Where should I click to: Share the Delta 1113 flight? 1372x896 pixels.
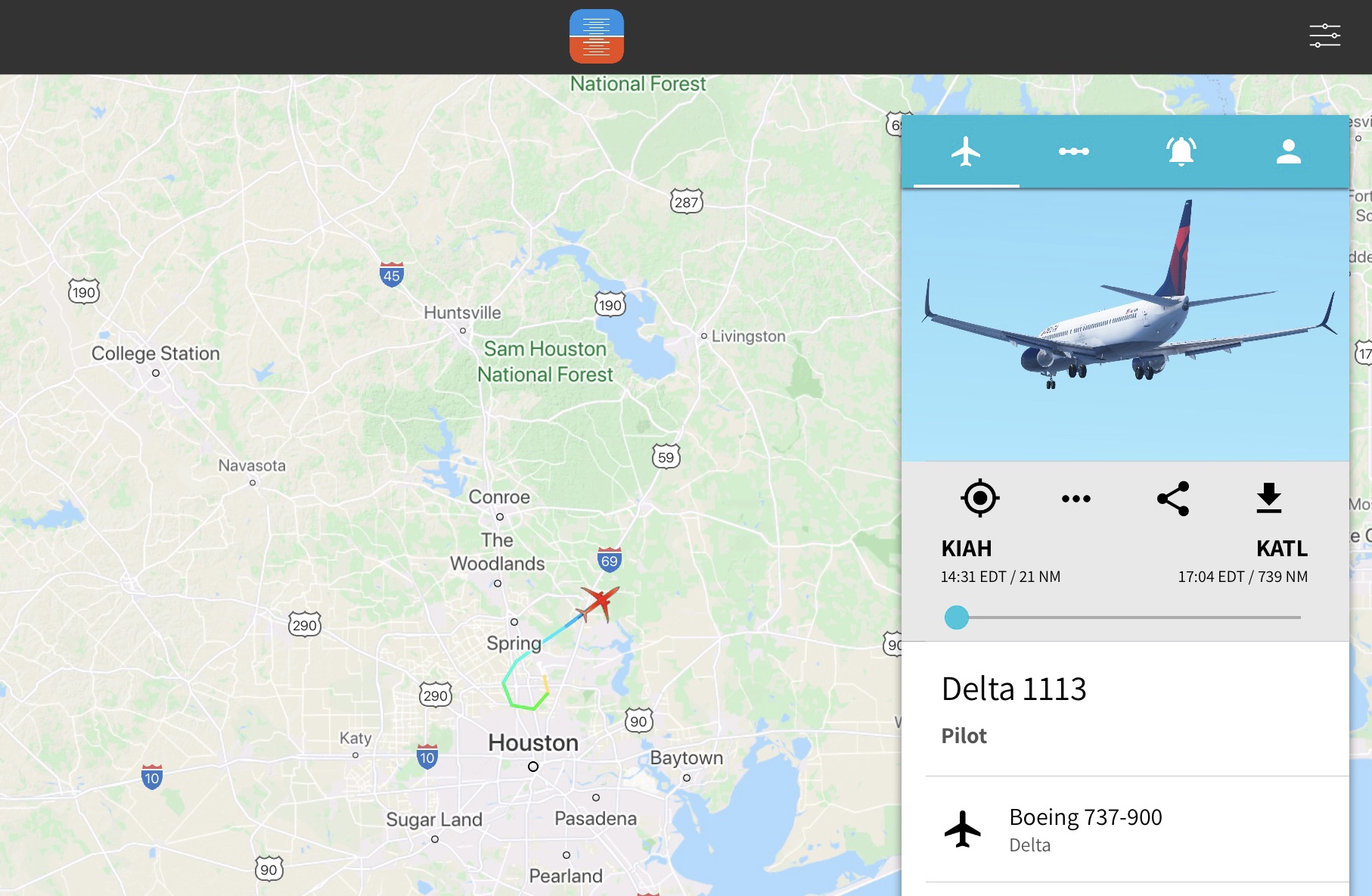point(1173,499)
